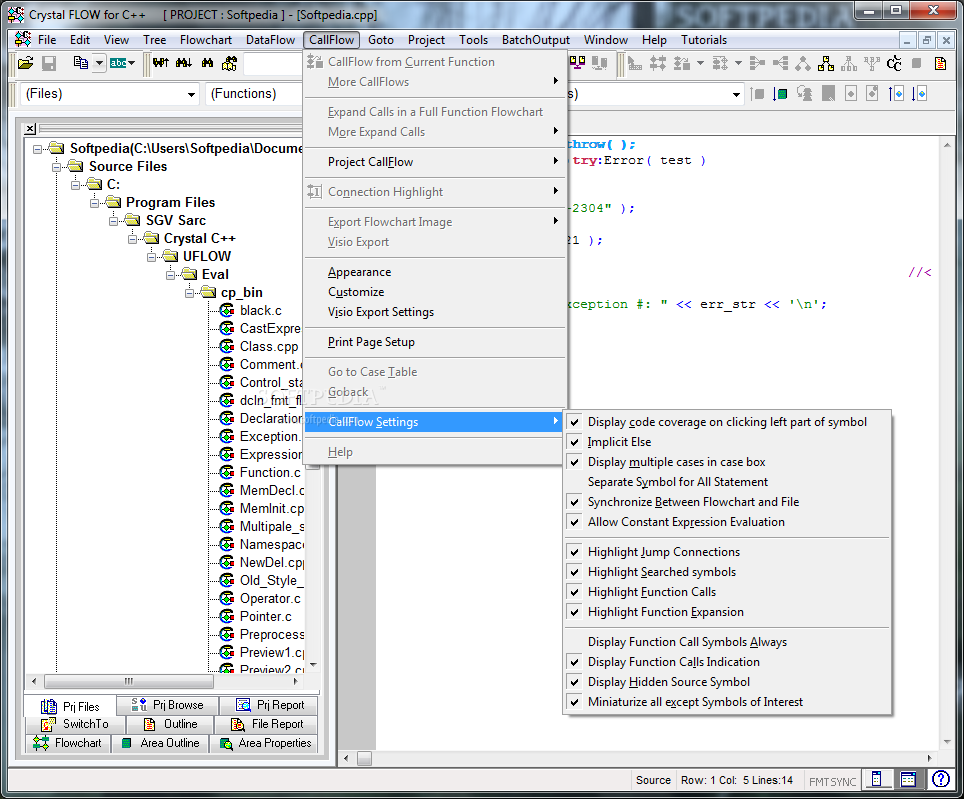Toggle Highlight Jump Connections
964x799 pixels.
[x=727, y=552]
